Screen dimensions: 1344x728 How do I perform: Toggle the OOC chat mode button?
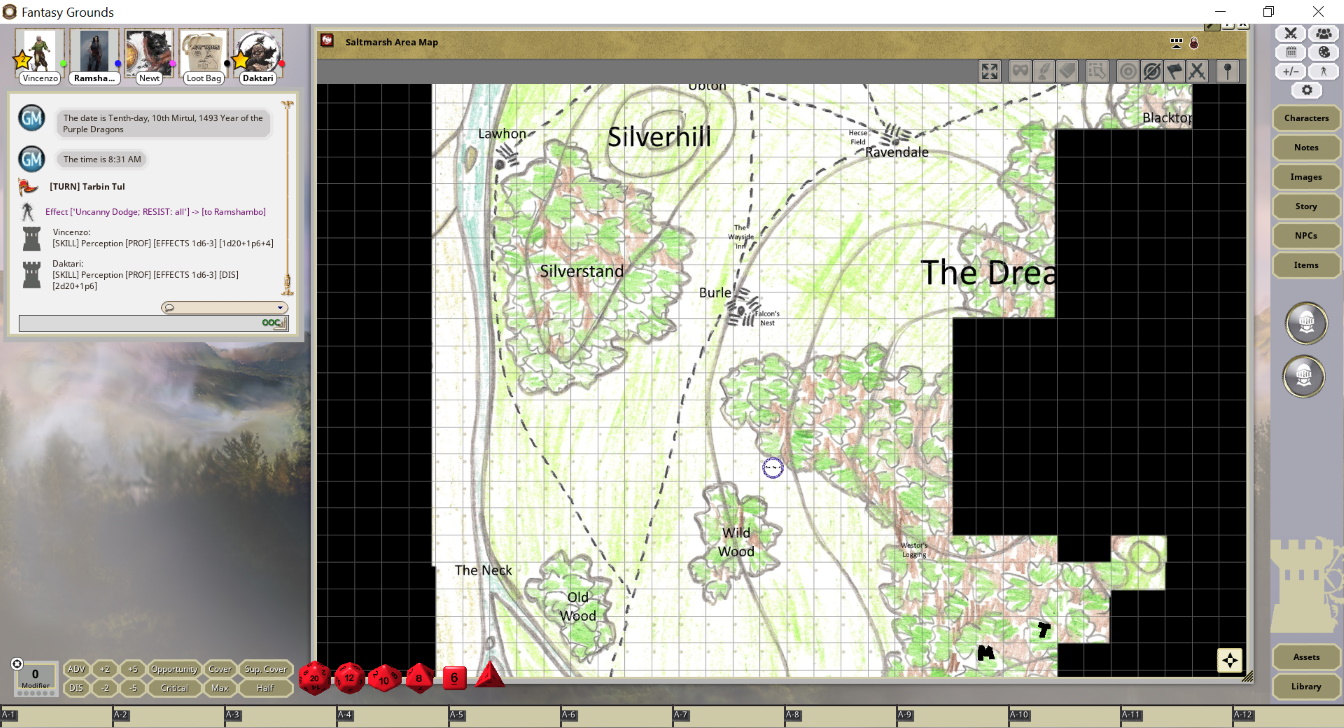pos(274,323)
